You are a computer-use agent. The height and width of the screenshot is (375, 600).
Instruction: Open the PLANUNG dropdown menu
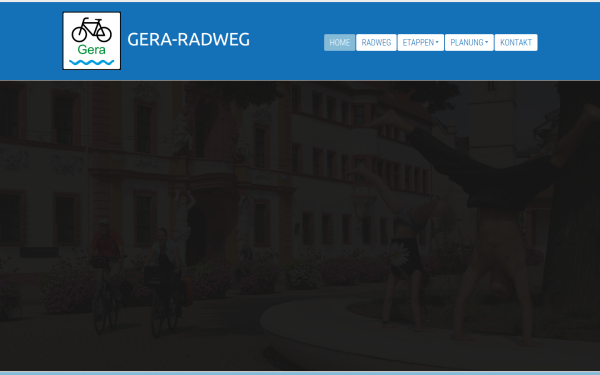tap(469, 42)
